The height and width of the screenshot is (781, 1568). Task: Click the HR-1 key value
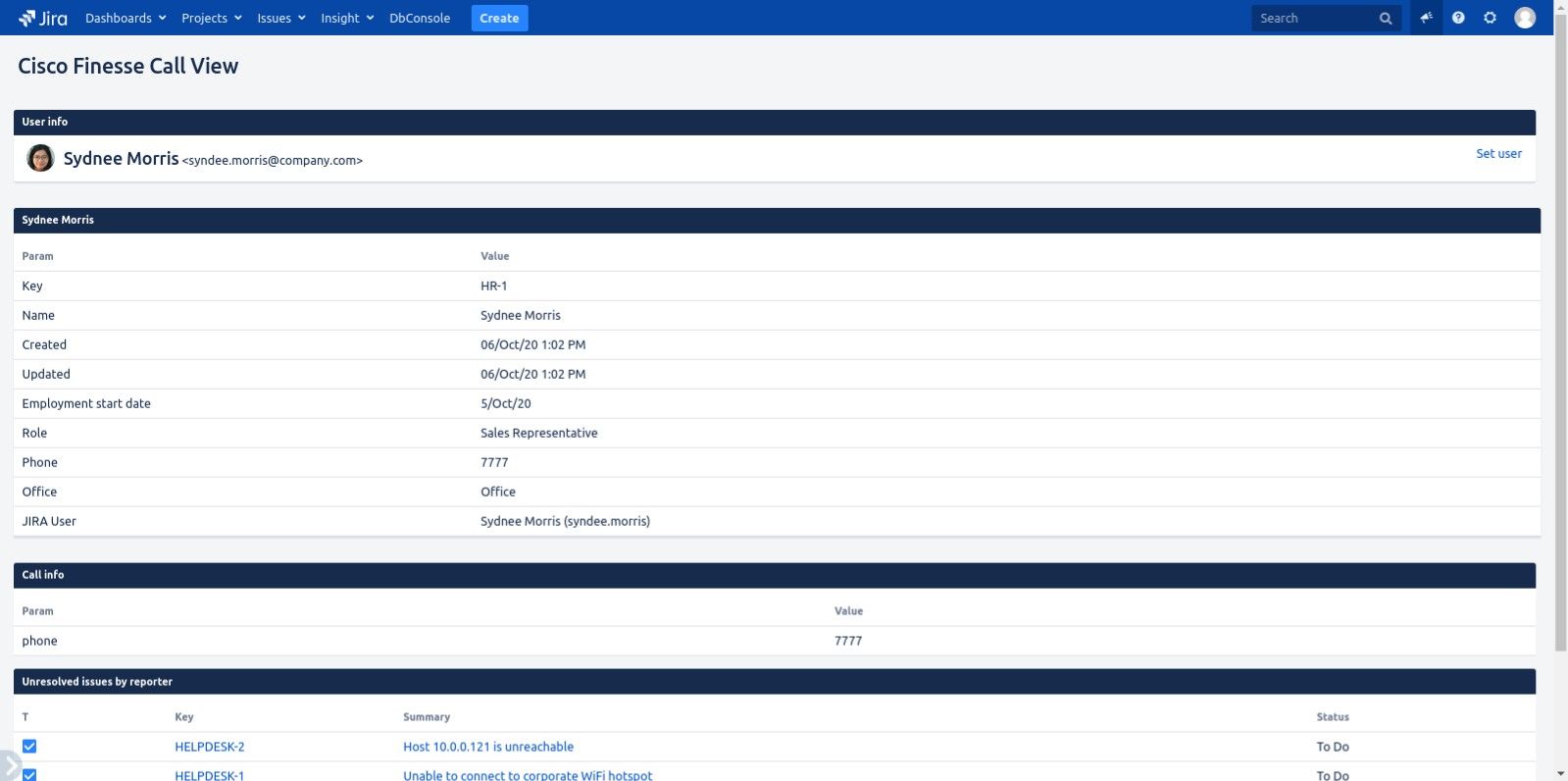[x=493, y=286]
